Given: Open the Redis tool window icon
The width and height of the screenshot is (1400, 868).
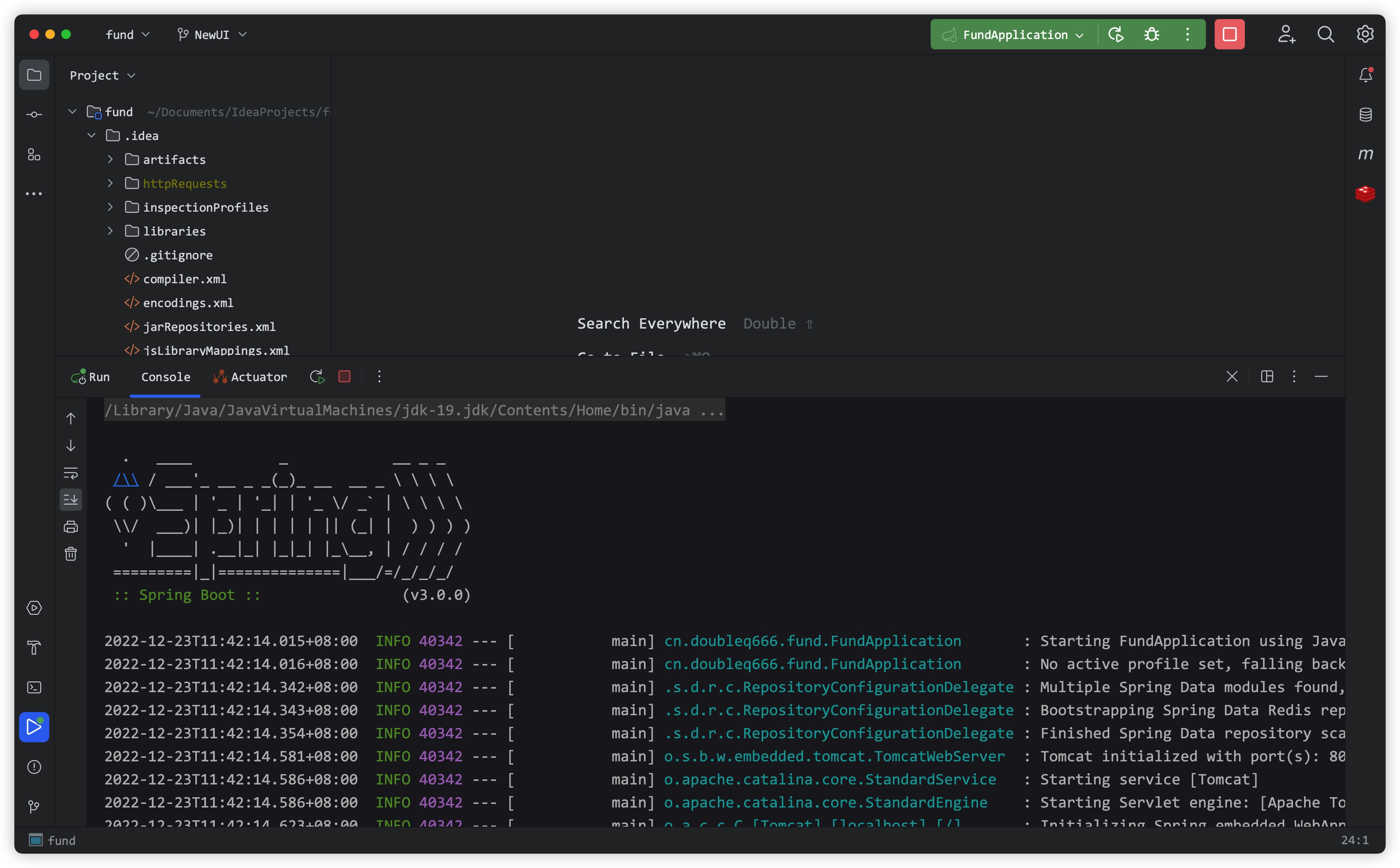Looking at the screenshot, I should tap(1365, 193).
